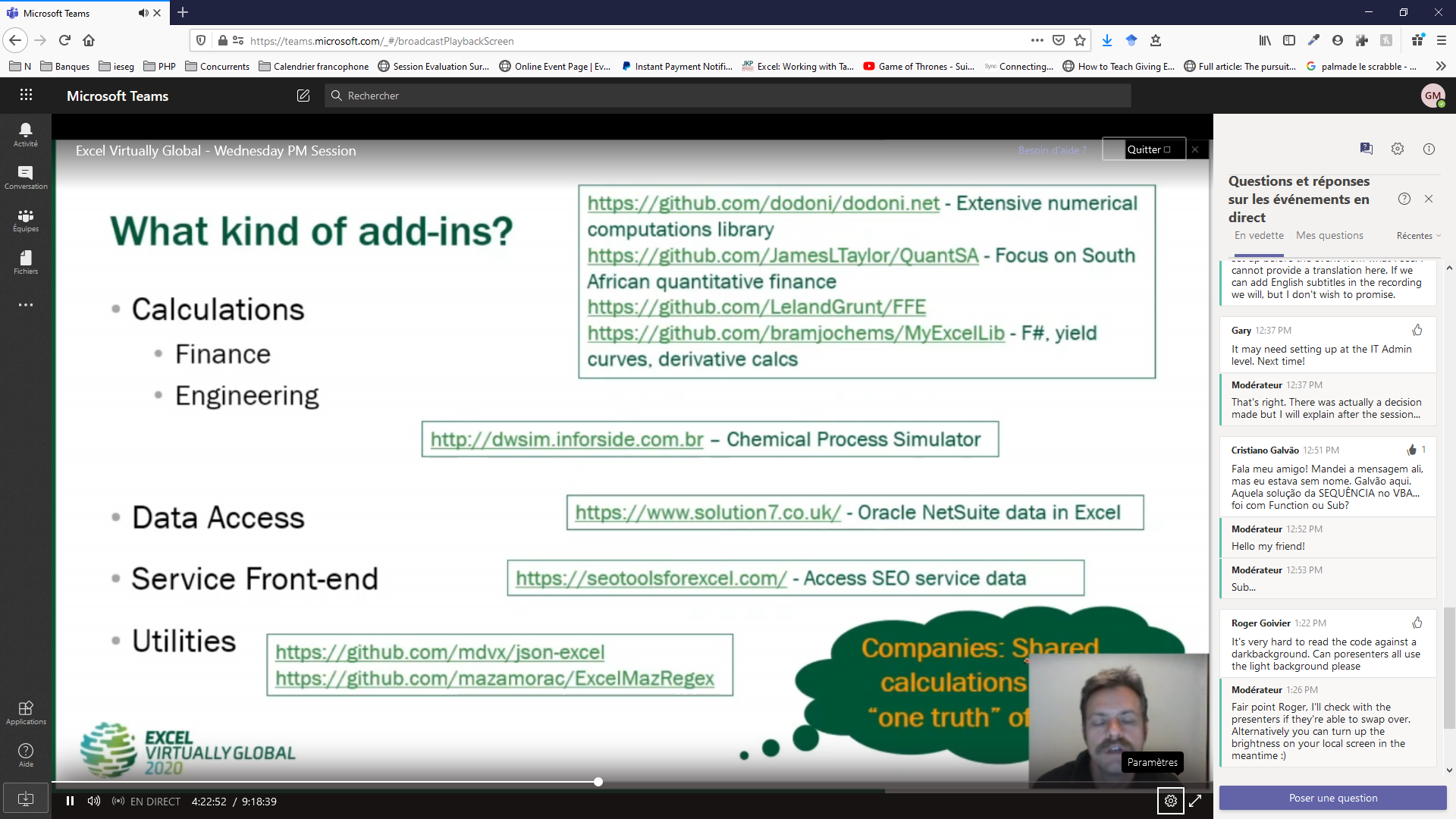Open the ieseg bookmark folder

(x=117, y=66)
